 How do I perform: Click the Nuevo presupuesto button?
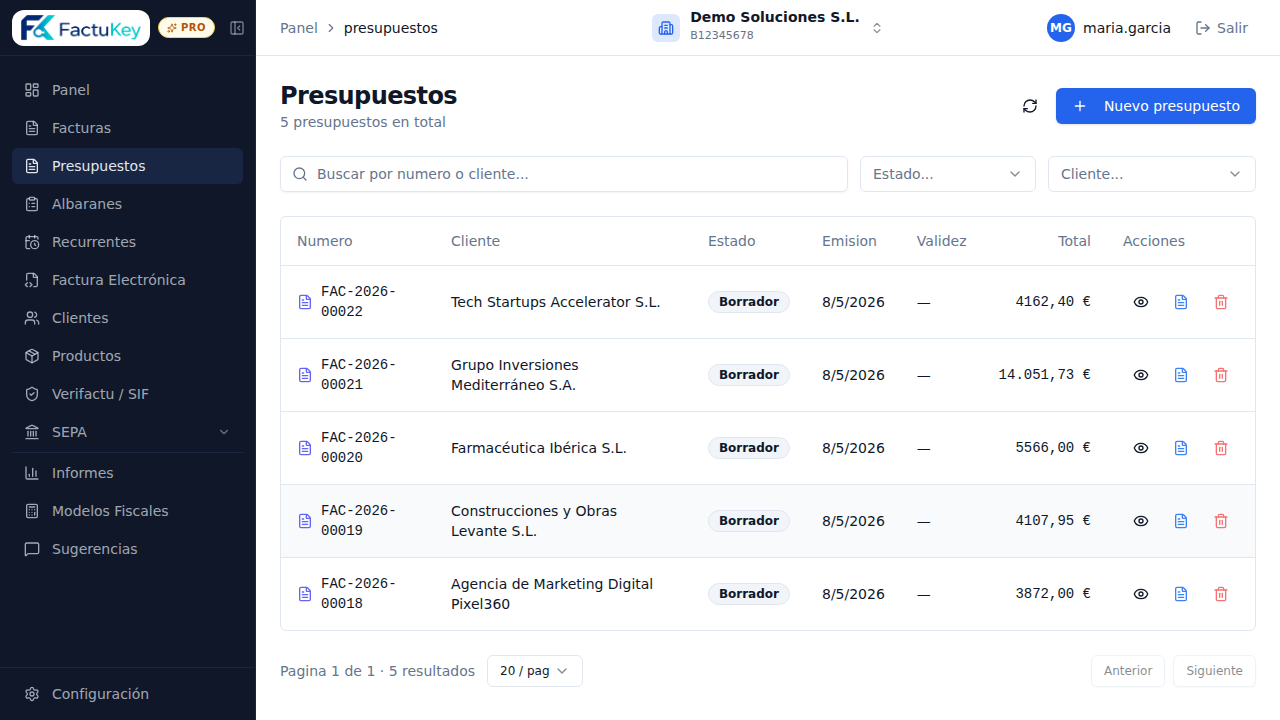tap(1156, 106)
